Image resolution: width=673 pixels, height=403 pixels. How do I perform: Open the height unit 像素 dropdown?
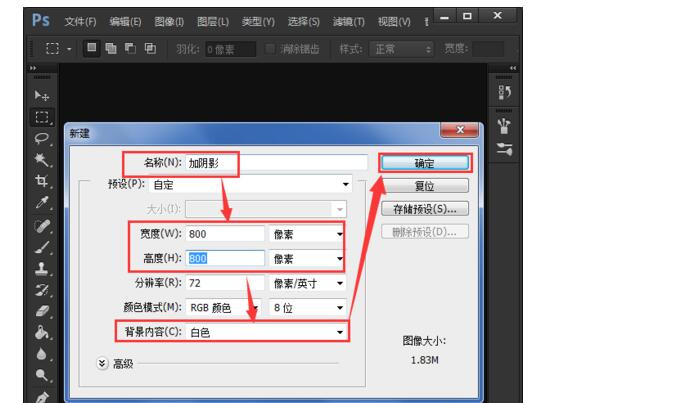click(307, 258)
